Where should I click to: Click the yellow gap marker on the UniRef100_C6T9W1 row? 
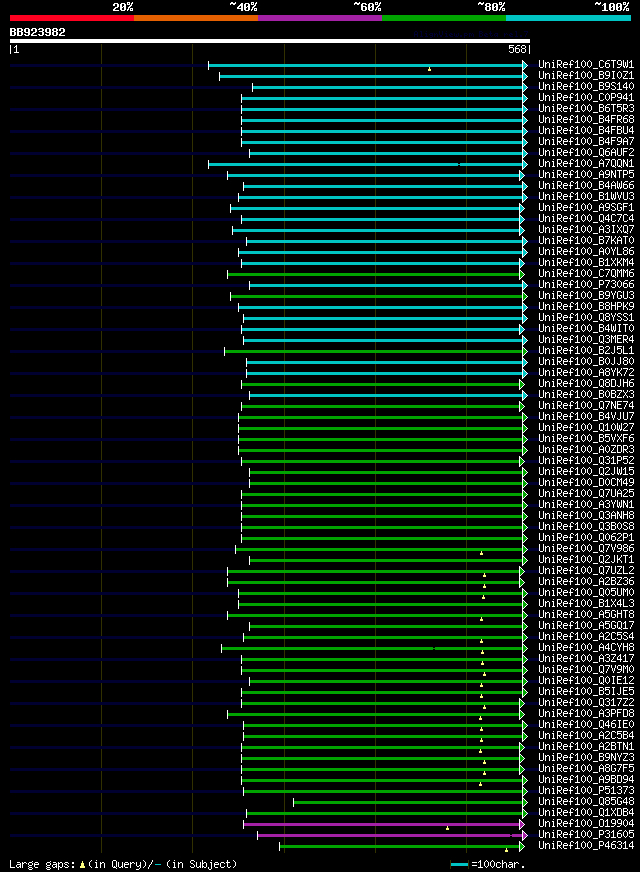coord(429,69)
